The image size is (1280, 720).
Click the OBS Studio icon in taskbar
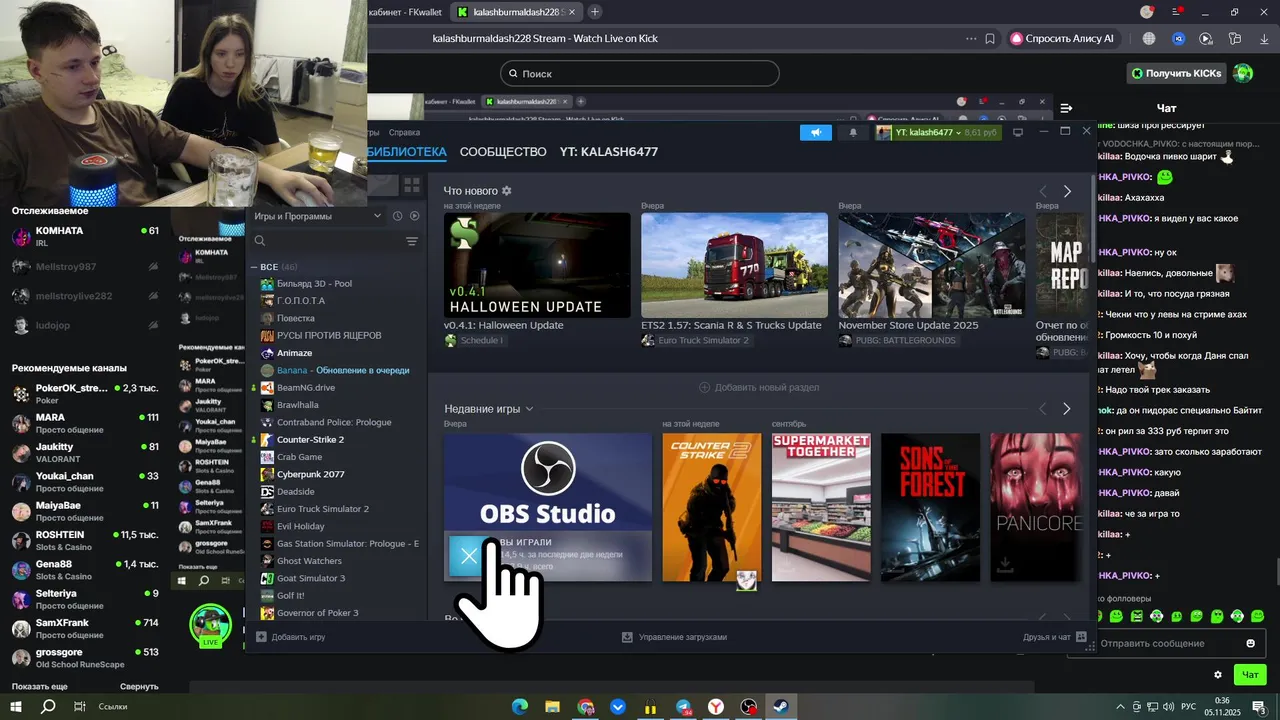[x=749, y=707]
